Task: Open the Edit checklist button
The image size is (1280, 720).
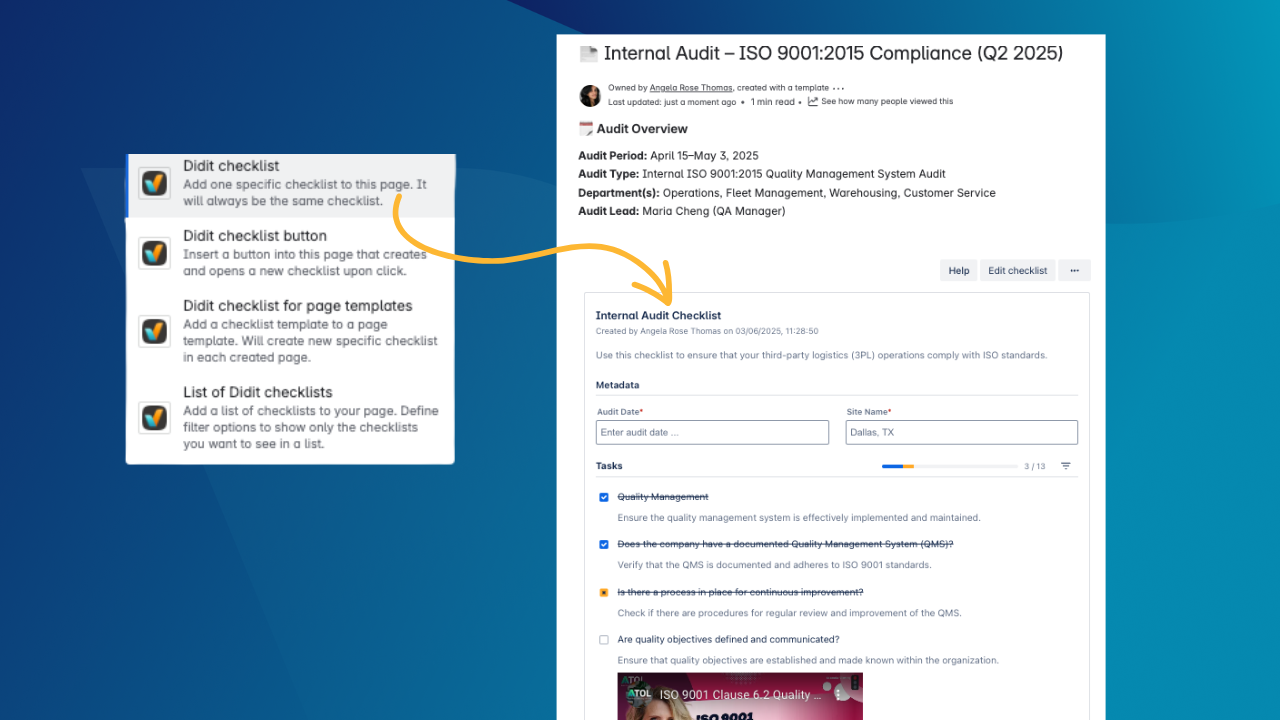Action: (x=1017, y=270)
